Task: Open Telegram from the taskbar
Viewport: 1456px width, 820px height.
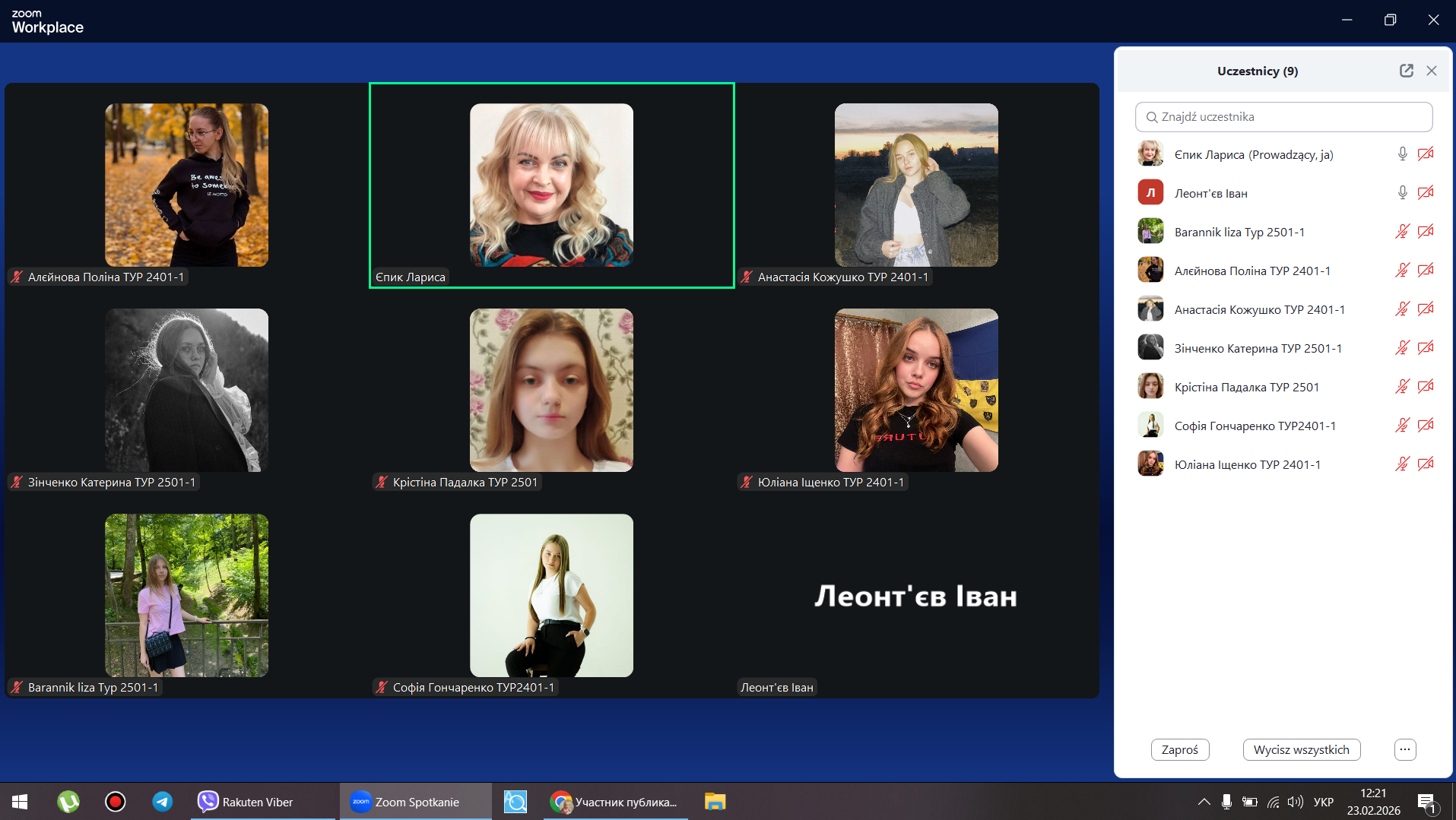Action: pyautogui.click(x=162, y=802)
